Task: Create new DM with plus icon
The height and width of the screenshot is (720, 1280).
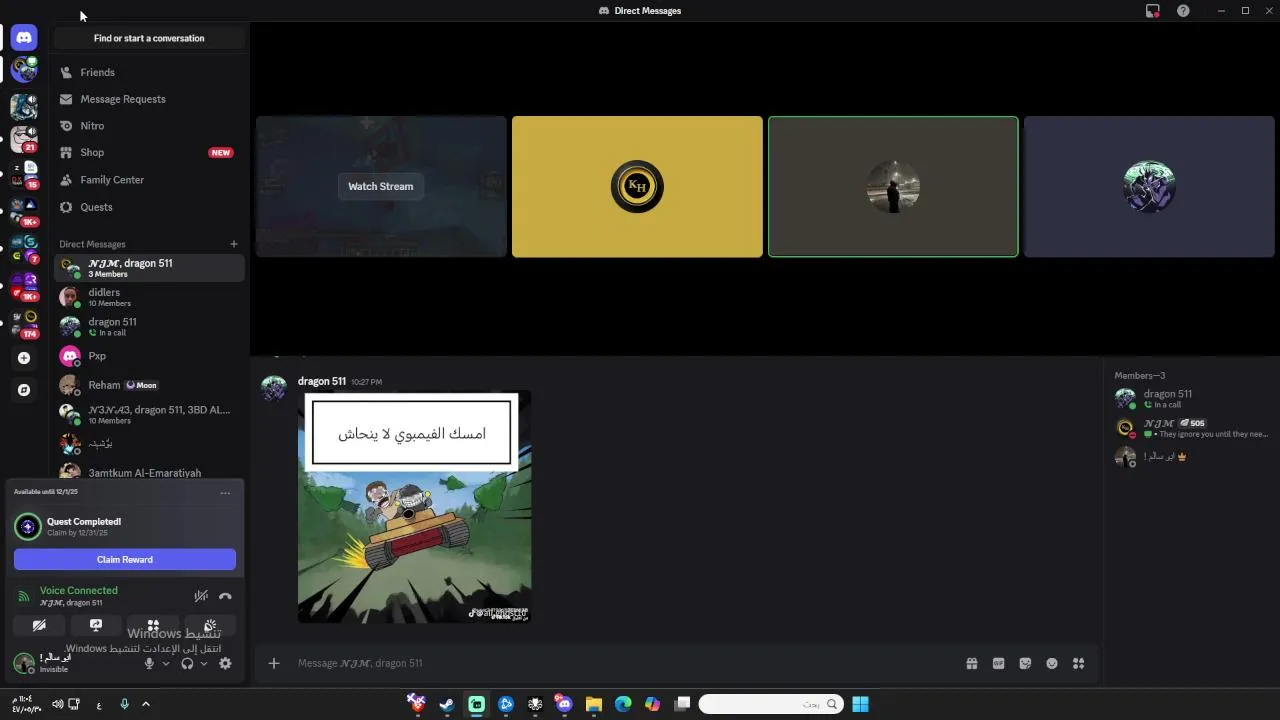Action: [234, 244]
